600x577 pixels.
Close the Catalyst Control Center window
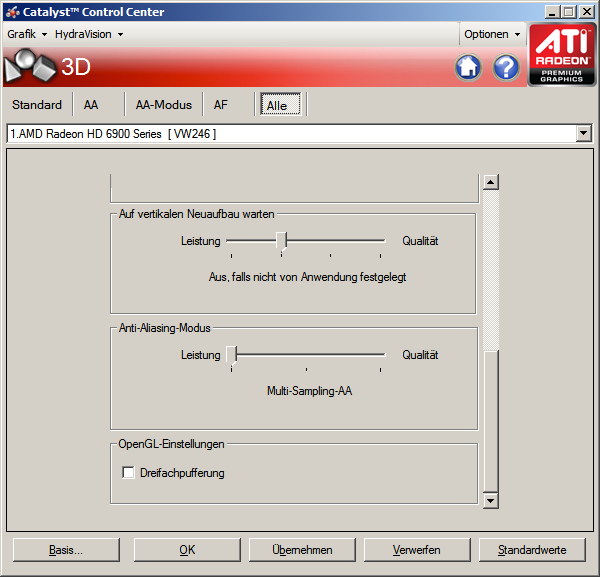coord(587,12)
